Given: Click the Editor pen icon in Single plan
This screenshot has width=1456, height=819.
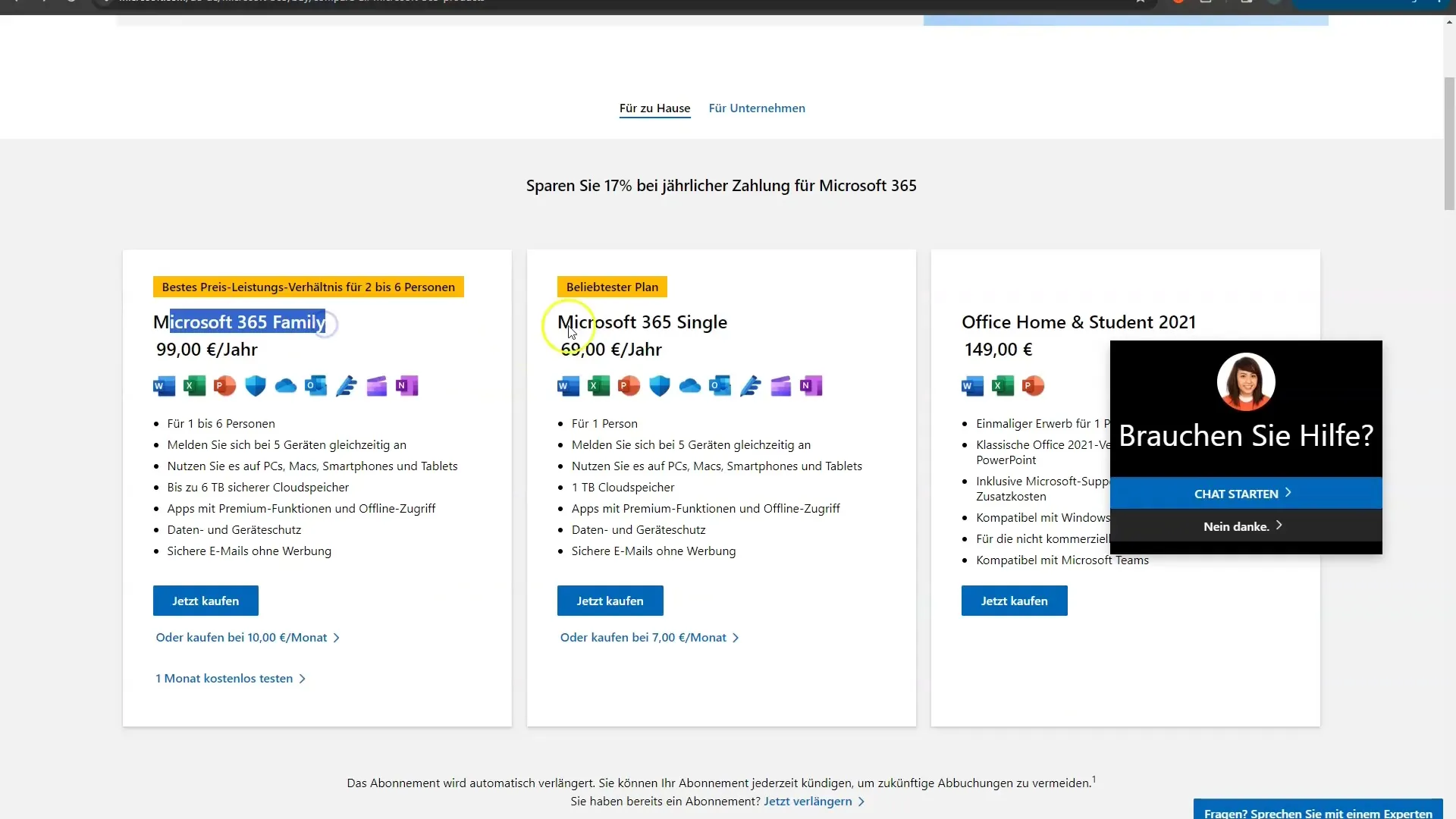Looking at the screenshot, I should coord(750,386).
